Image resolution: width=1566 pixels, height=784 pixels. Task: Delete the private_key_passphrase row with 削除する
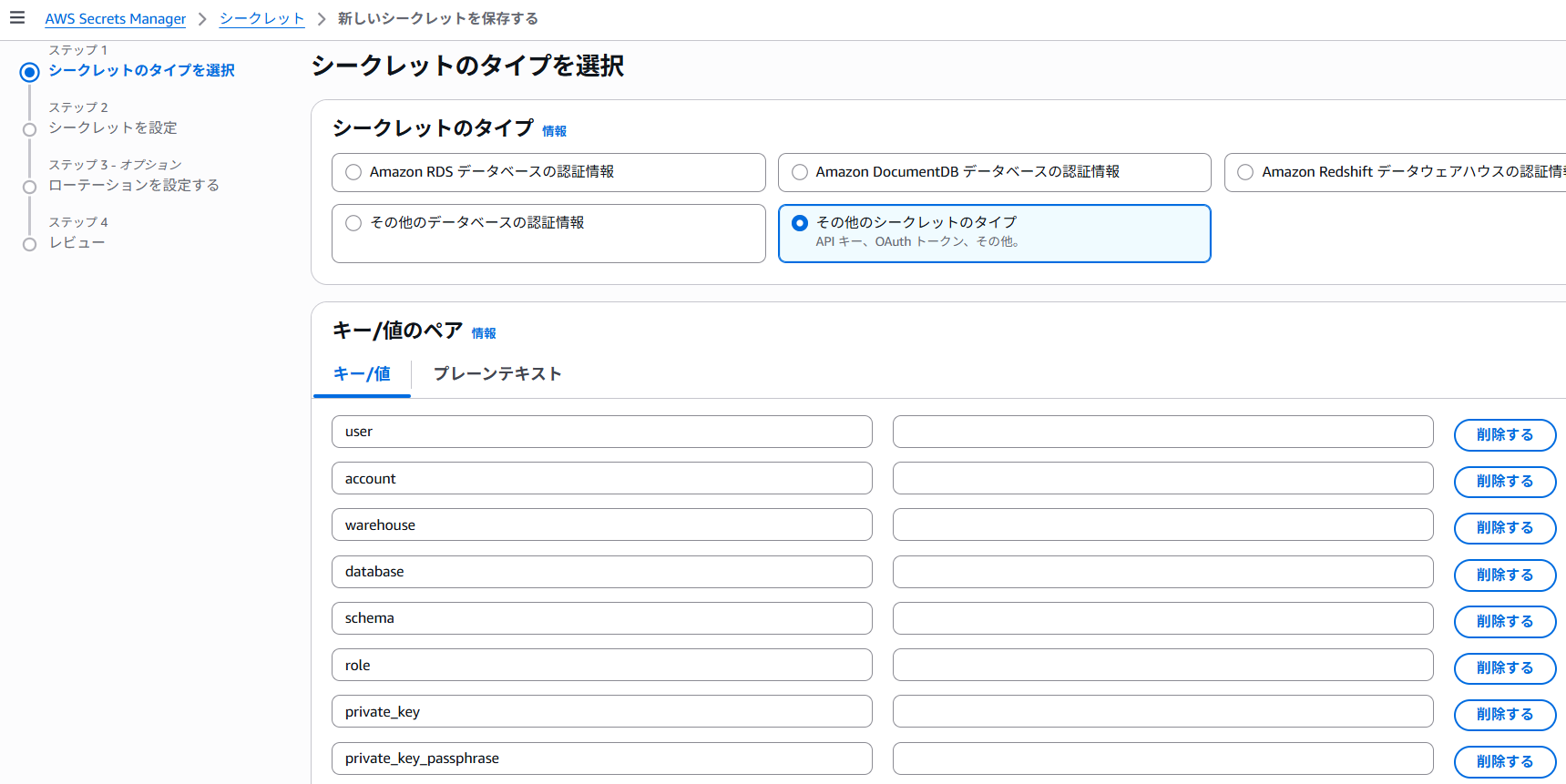[x=1505, y=762]
